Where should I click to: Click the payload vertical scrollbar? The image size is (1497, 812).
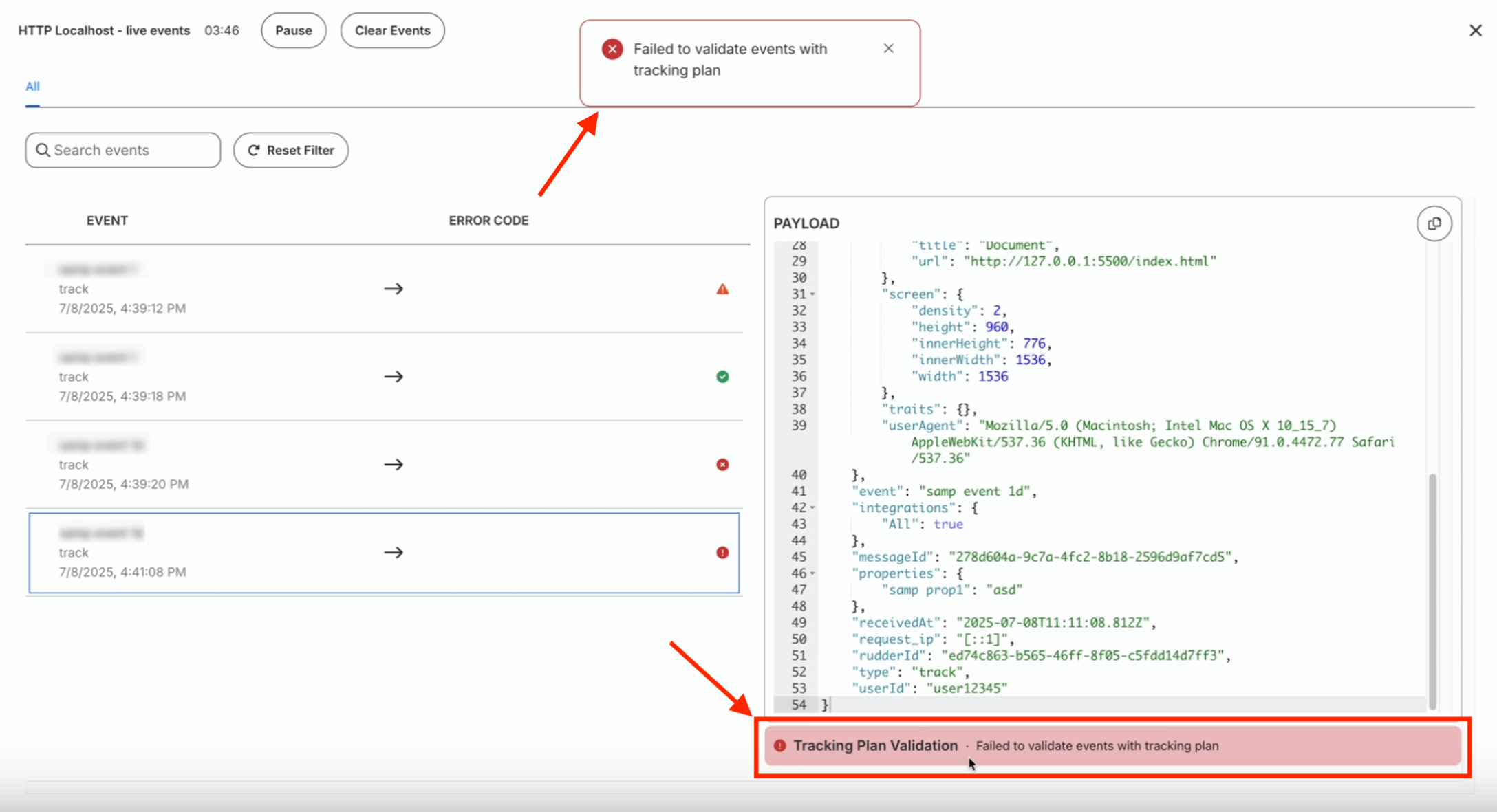(x=1433, y=591)
